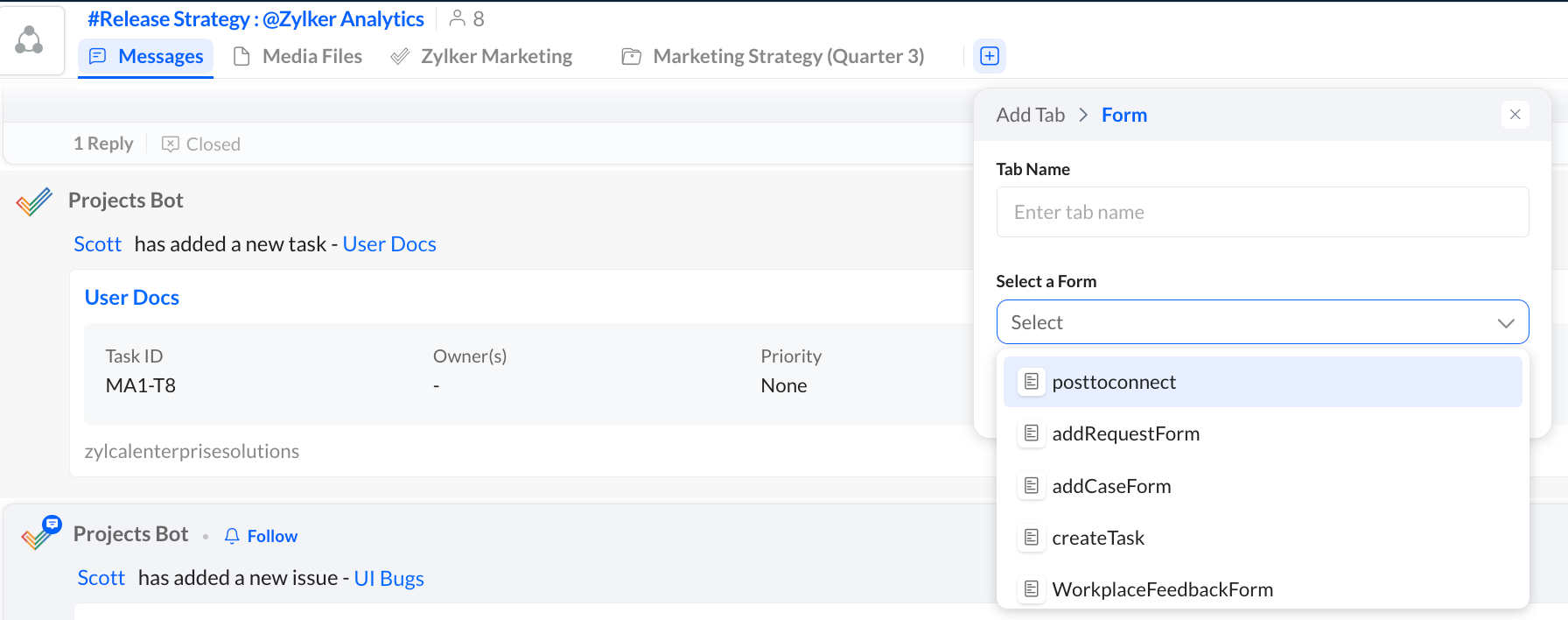Click the Projects Bot name beside Follow

[131, 534]
